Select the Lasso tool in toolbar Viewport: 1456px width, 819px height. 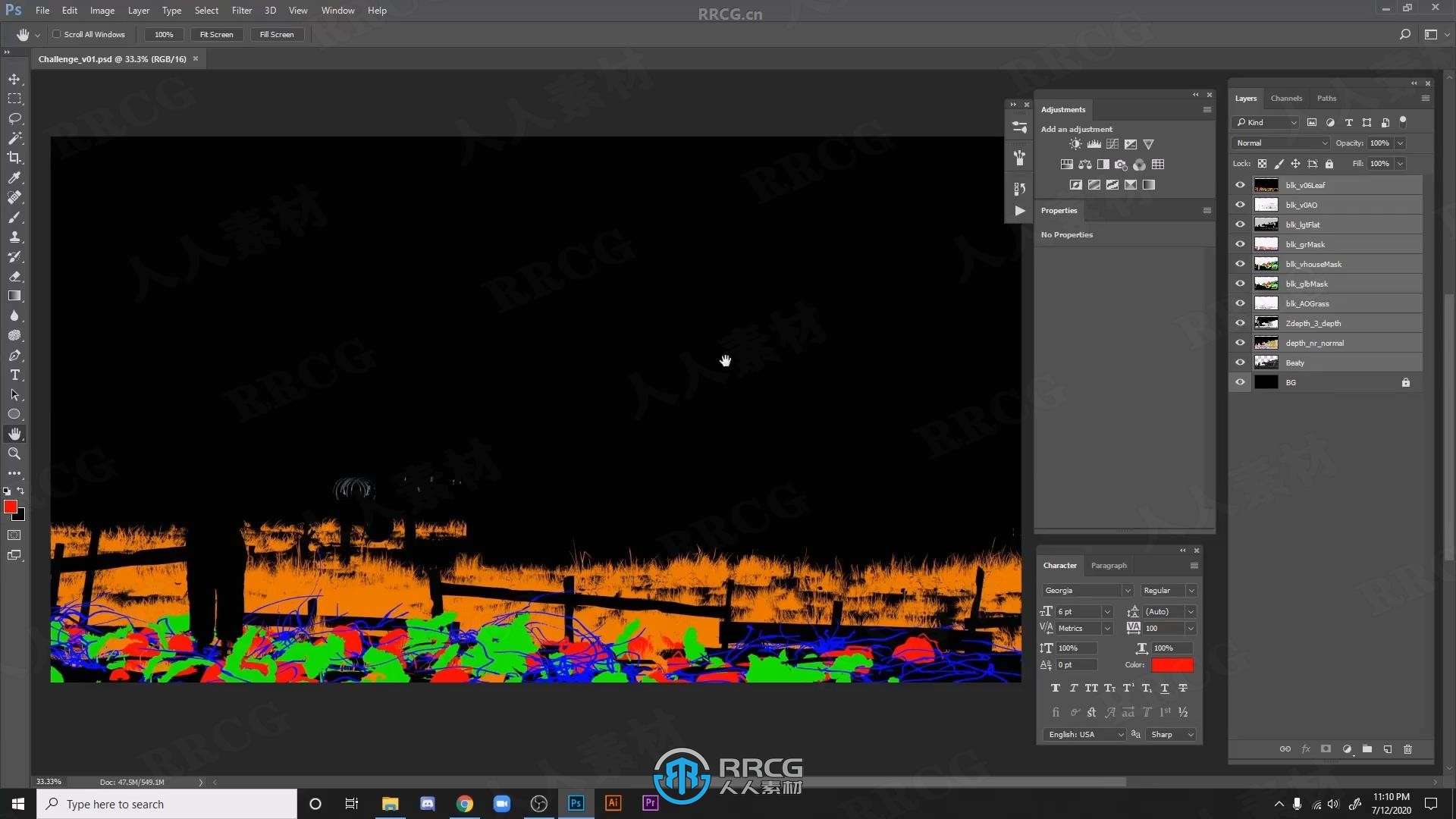(x=14, y=118)
